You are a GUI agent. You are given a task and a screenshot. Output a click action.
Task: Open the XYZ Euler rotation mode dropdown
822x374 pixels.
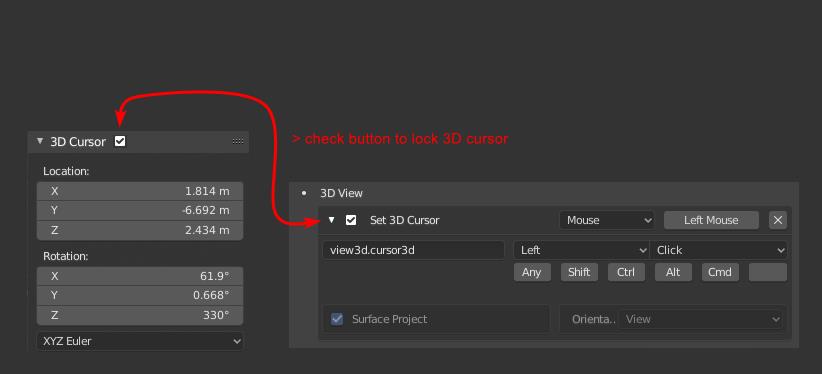(140, 341)
